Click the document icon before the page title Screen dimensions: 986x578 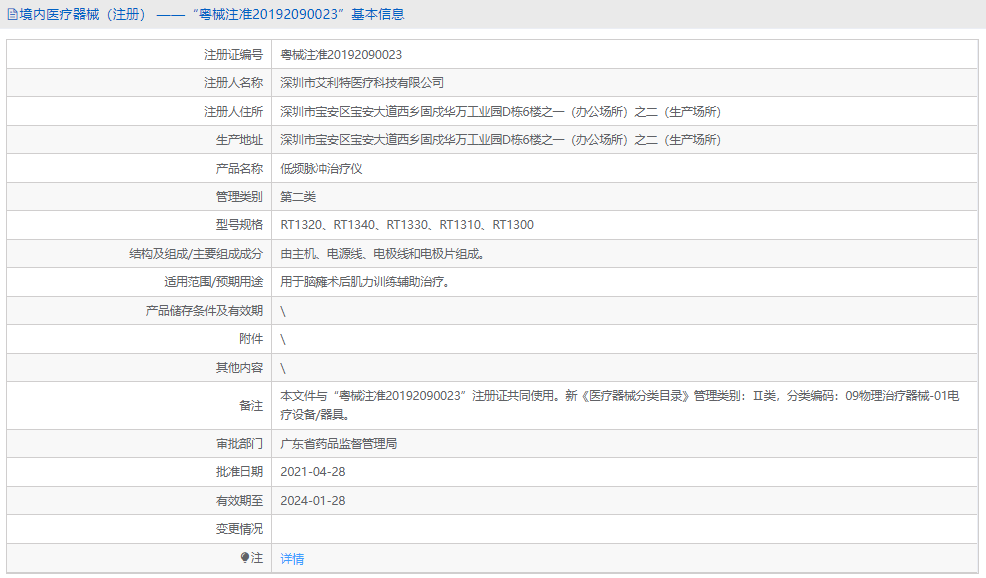pos(13,13)
